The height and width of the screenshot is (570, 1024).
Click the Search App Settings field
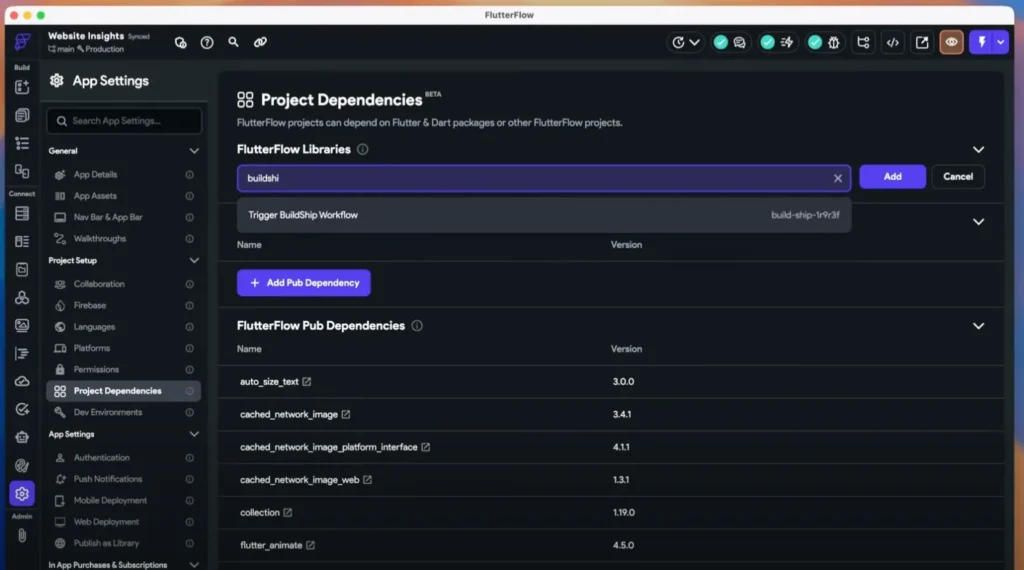(124, 121)
